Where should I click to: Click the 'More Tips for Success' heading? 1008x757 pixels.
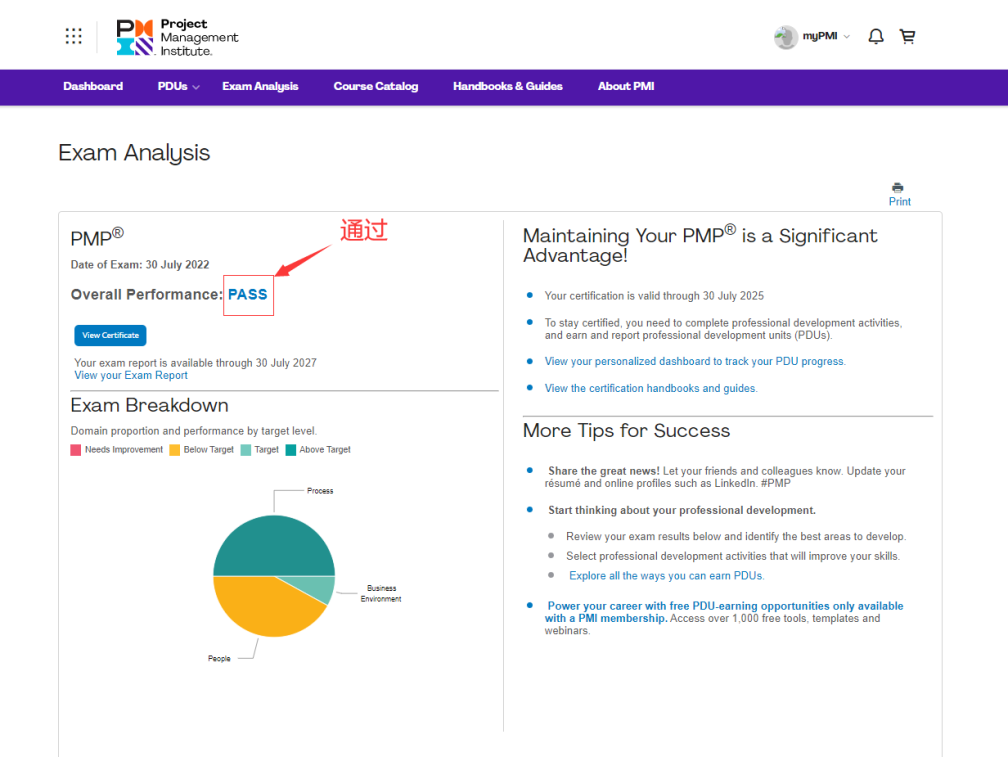point(627,431)
